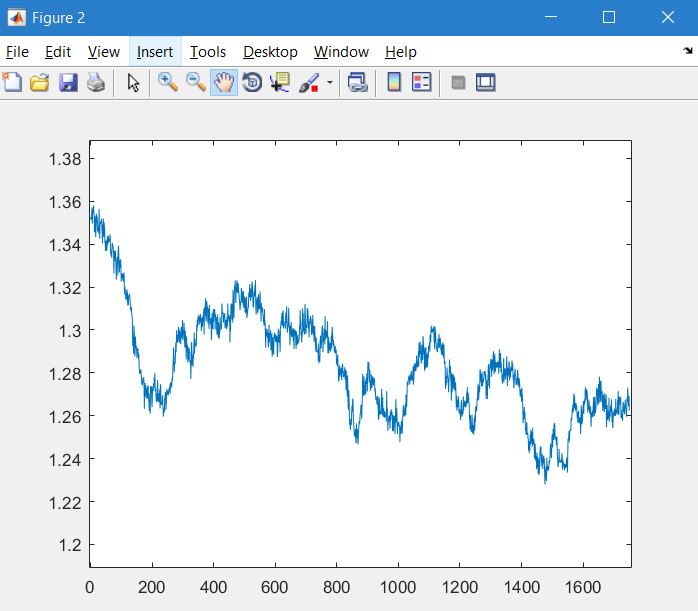This screenshot has width=698, height=611.
Task: Insert a Legend via toolbar icon
Action: point(422,82)
